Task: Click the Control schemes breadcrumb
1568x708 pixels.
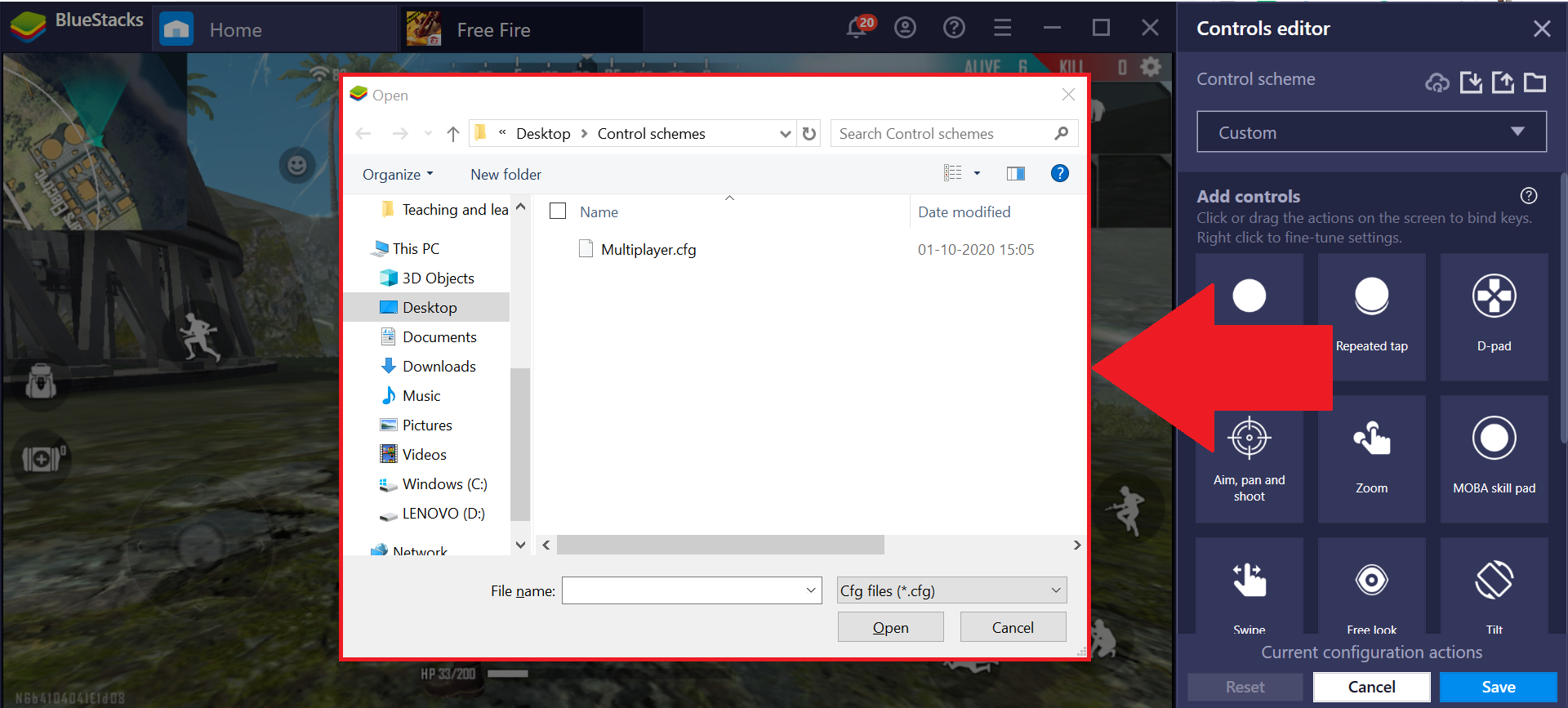Action: pyautogui.click(x=652, y=133)
